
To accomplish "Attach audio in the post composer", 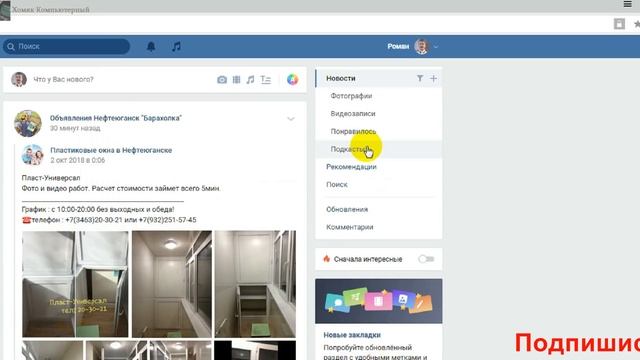I will [x=250, y=80].
